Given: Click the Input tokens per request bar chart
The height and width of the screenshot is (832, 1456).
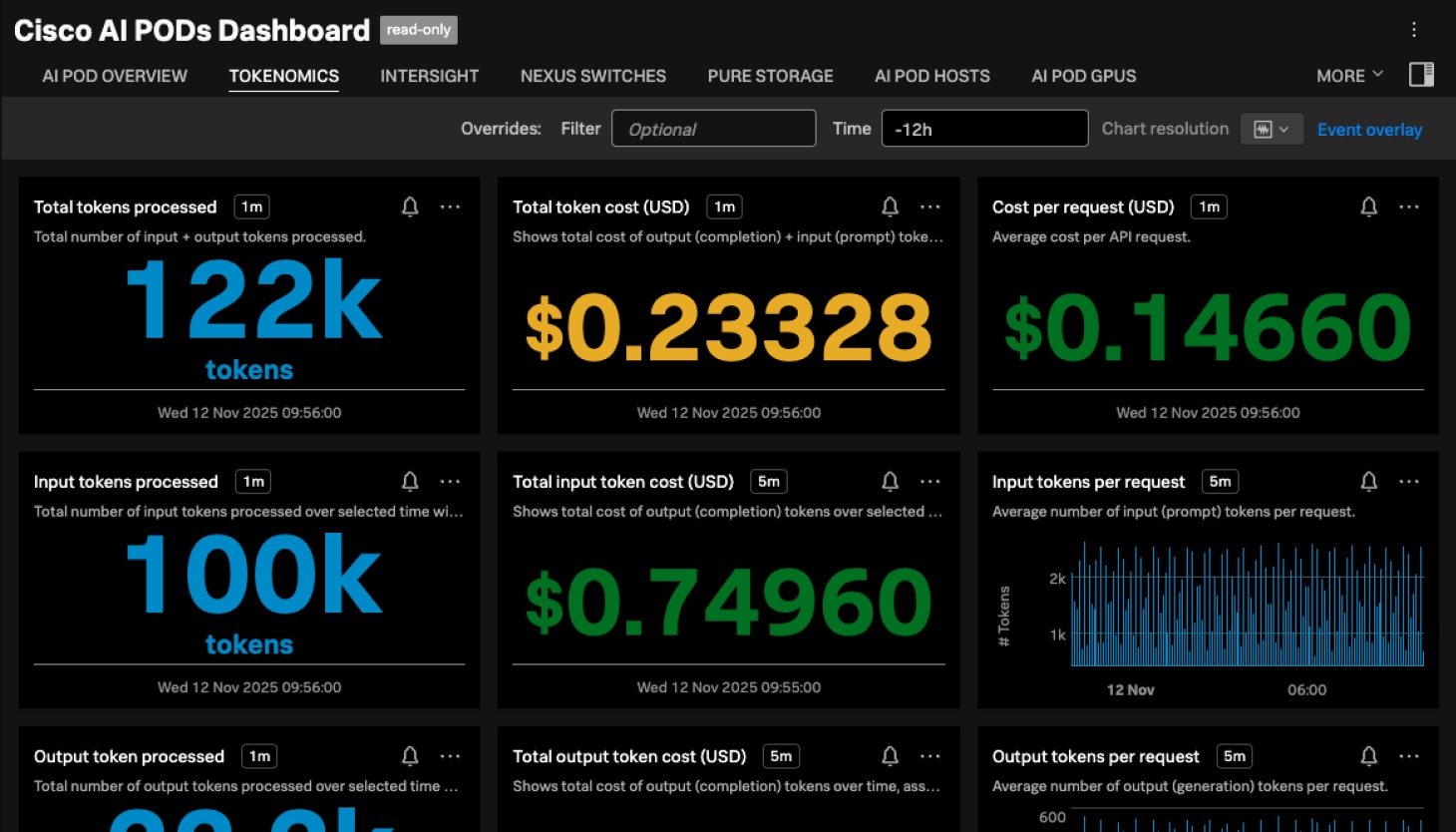Looking at the screenshot, I should click(x=1247, y=605).
